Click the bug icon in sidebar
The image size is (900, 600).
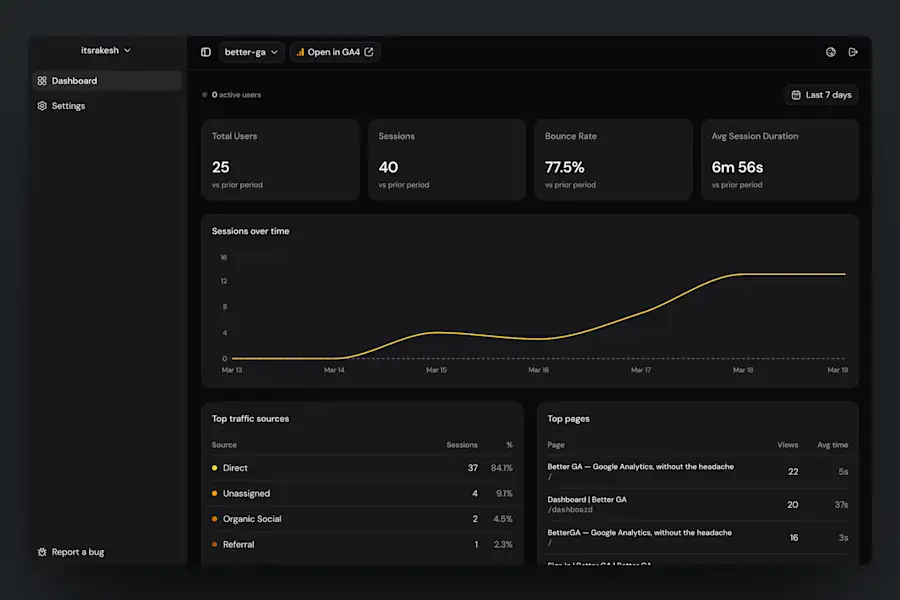[x=42, y=552]
